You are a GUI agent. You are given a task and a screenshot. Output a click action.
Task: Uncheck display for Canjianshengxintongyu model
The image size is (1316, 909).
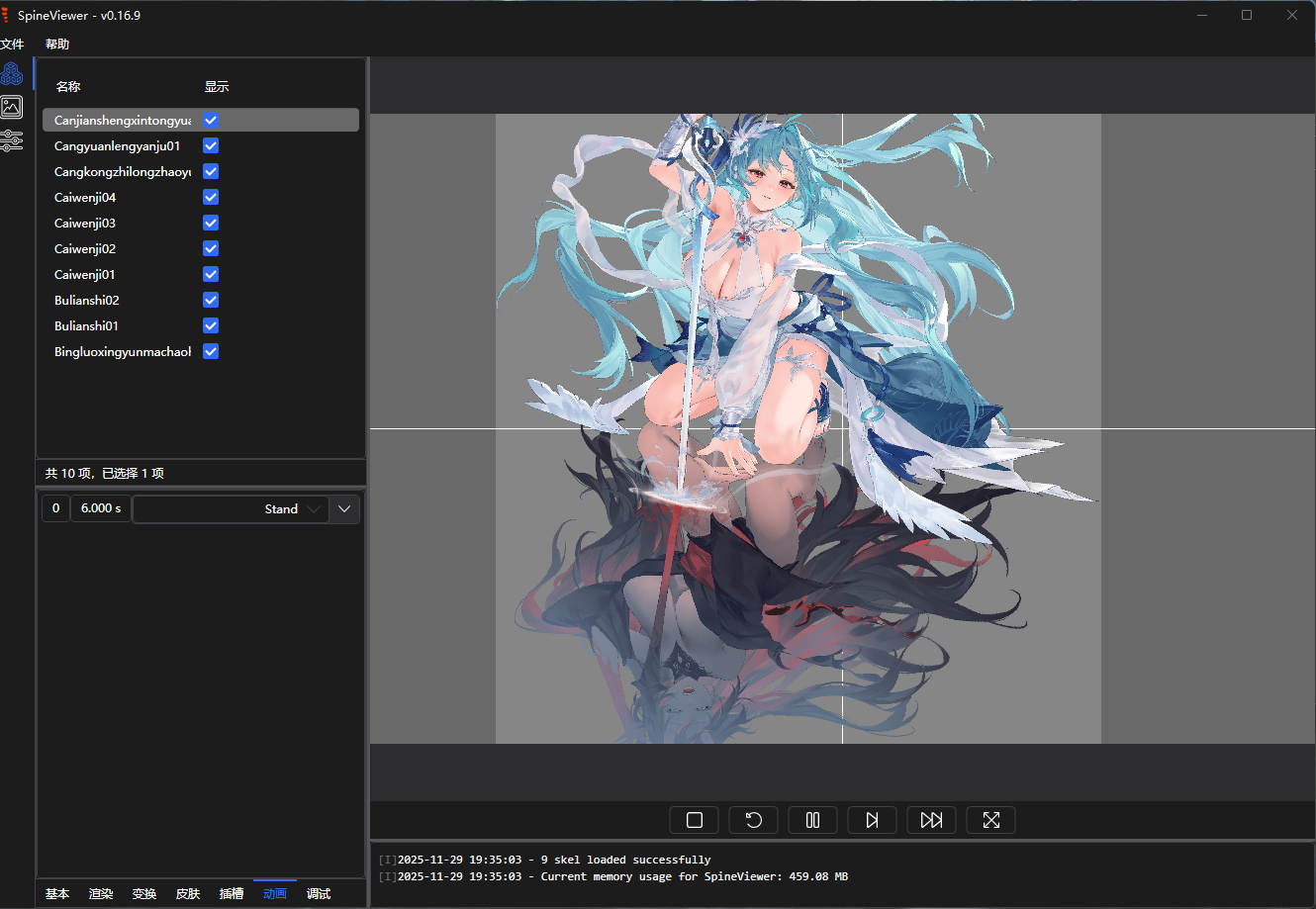pos(211,120)
